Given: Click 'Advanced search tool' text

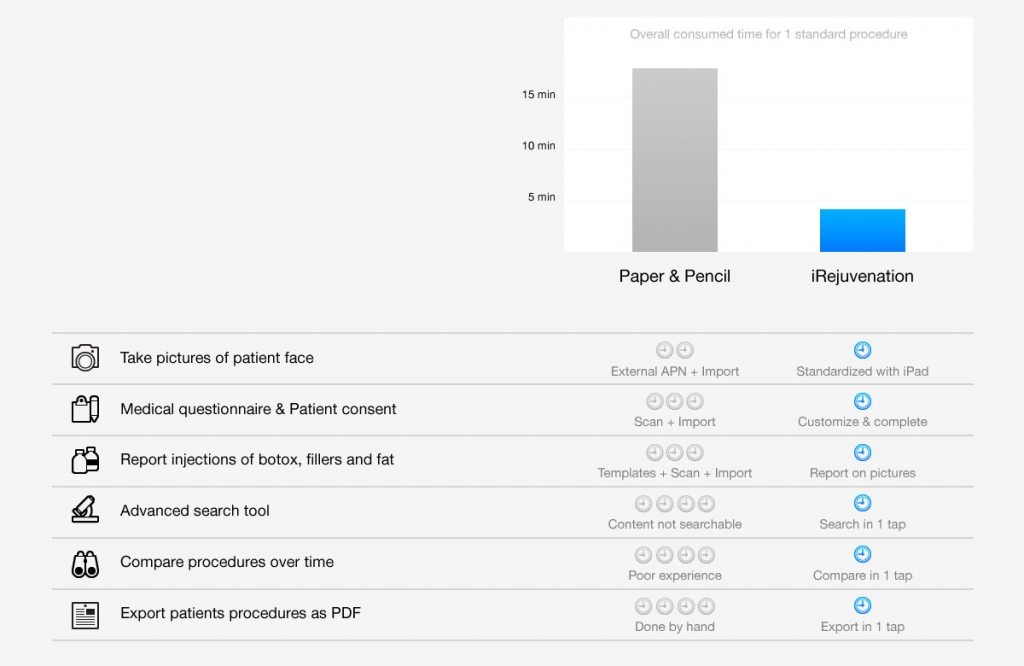Looking at the screenshot, I should [195, 511].
